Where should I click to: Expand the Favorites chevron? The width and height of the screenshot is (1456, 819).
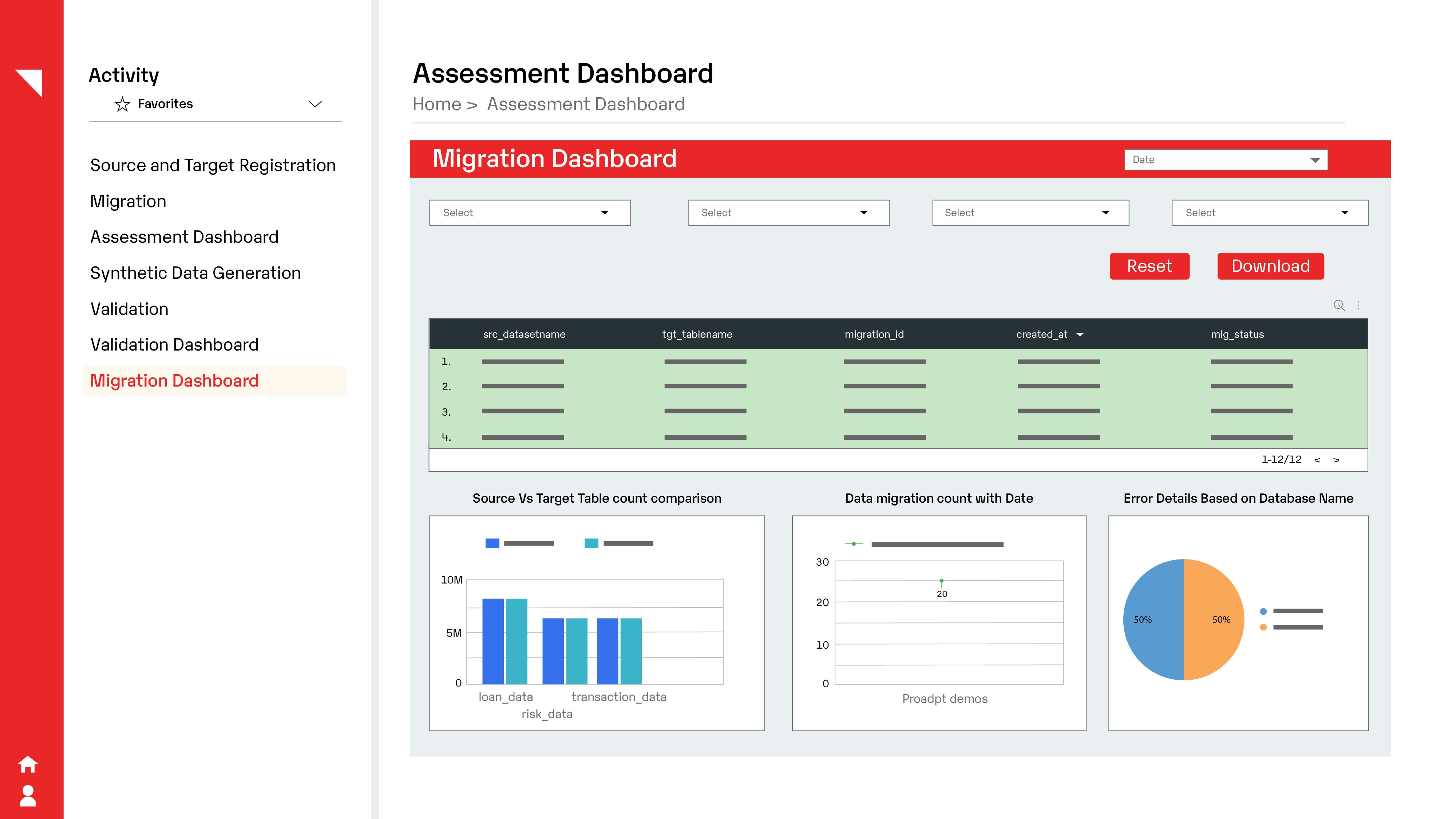point(315,104)
